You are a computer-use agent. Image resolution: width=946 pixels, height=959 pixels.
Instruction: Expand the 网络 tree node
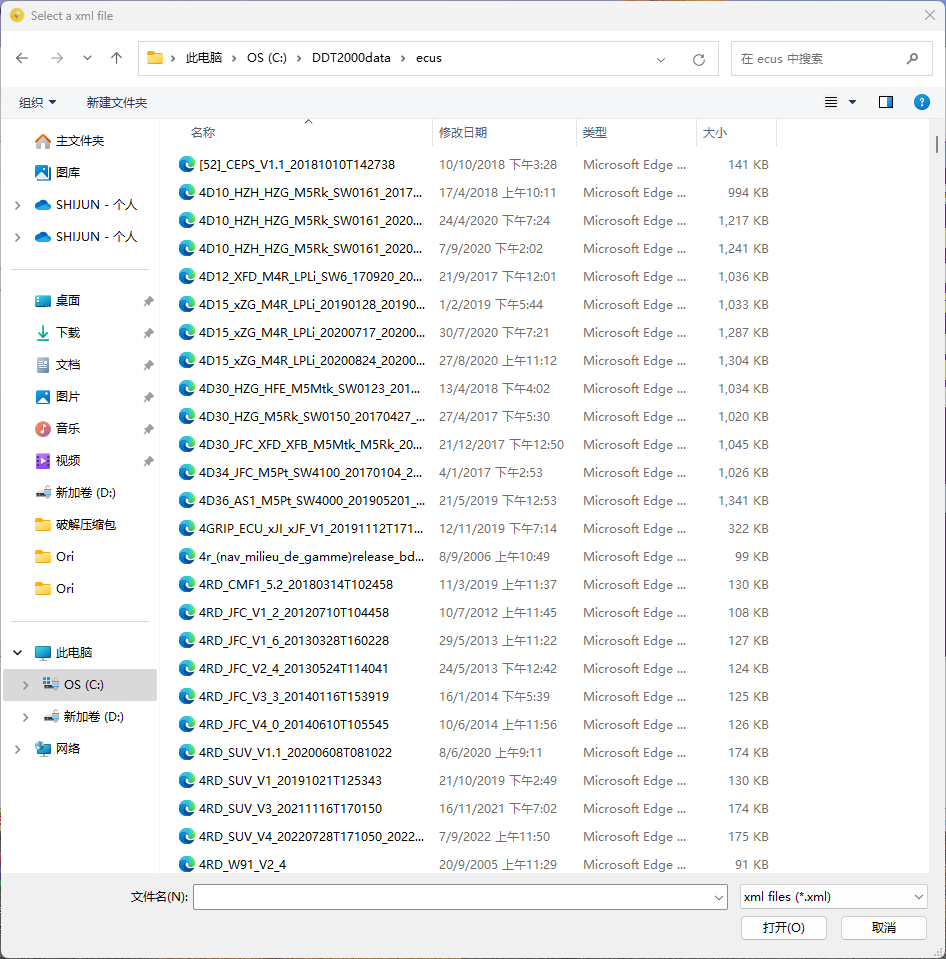18,749
